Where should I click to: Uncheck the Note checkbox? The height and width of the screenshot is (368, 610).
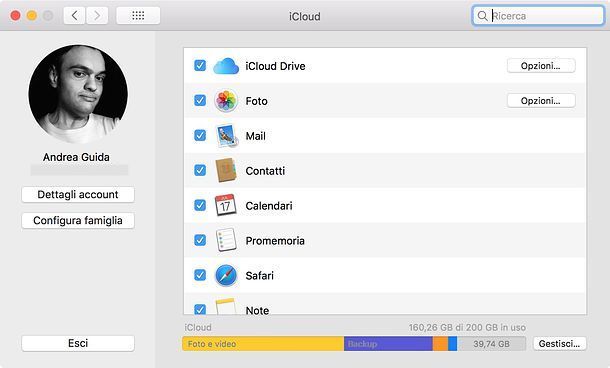(x=200, y=309)
